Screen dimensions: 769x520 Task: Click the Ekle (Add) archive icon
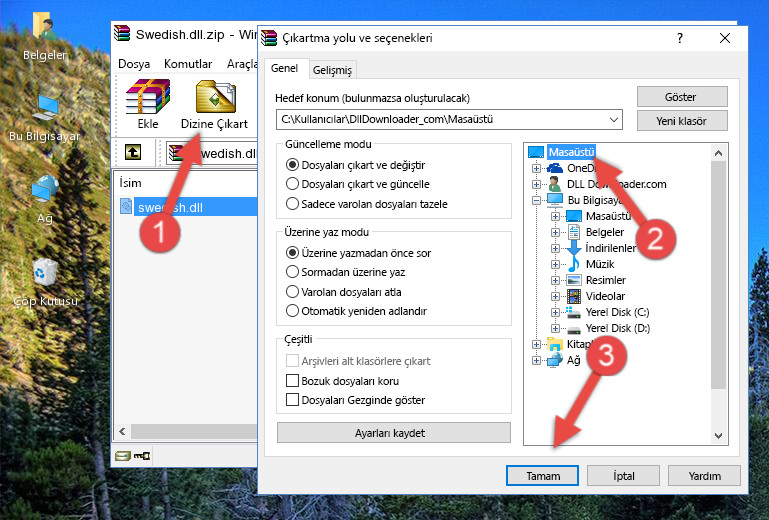148,97
